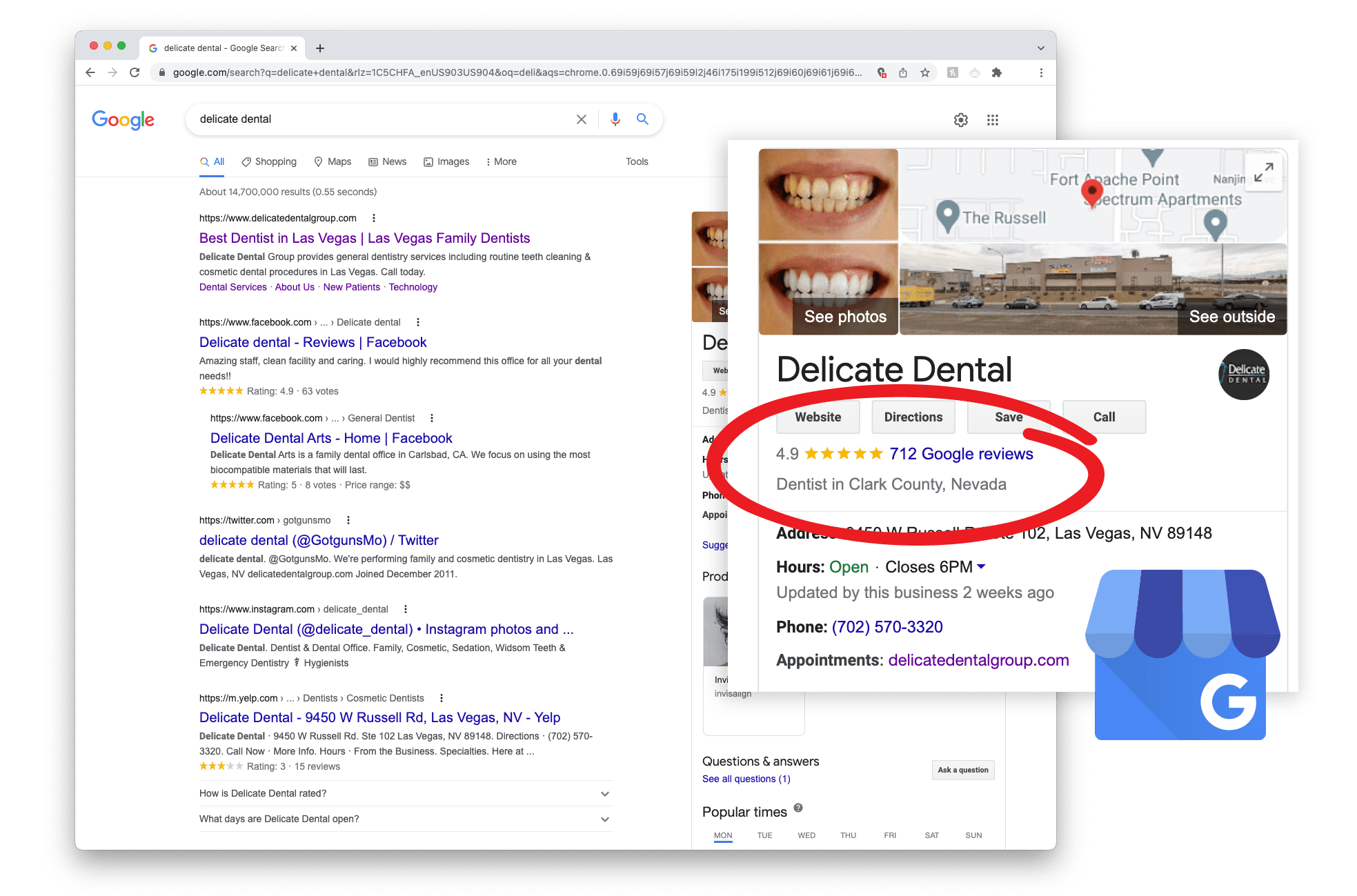Open the 712 Google reviews link
This screenshot has height=896, width=1357.
tap(961, 454)
